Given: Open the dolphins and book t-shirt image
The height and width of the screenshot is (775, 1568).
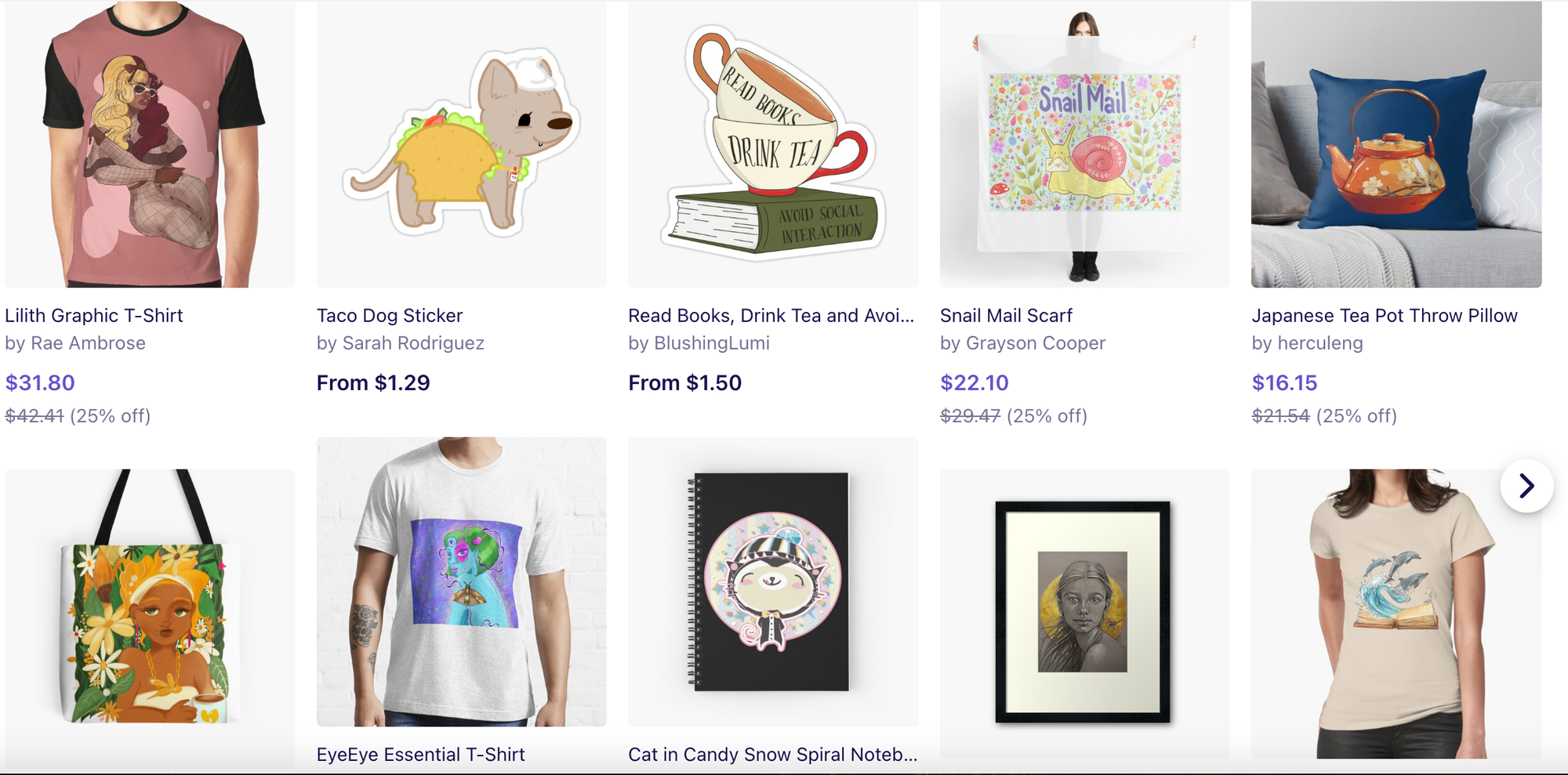Looking at the screenshot, I should (x=1396, y=614).
